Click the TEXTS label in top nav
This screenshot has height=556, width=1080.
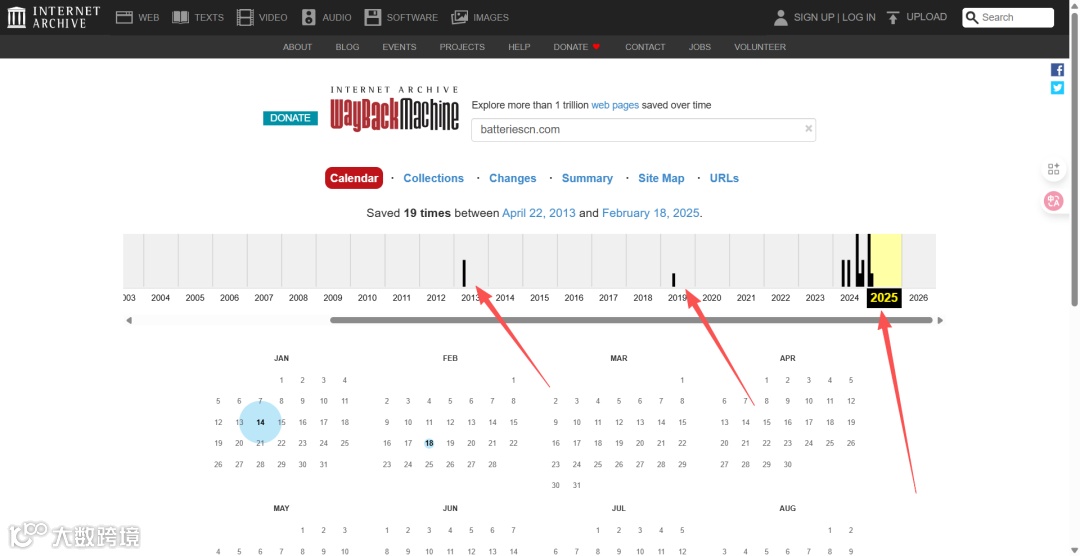(209, 17)
